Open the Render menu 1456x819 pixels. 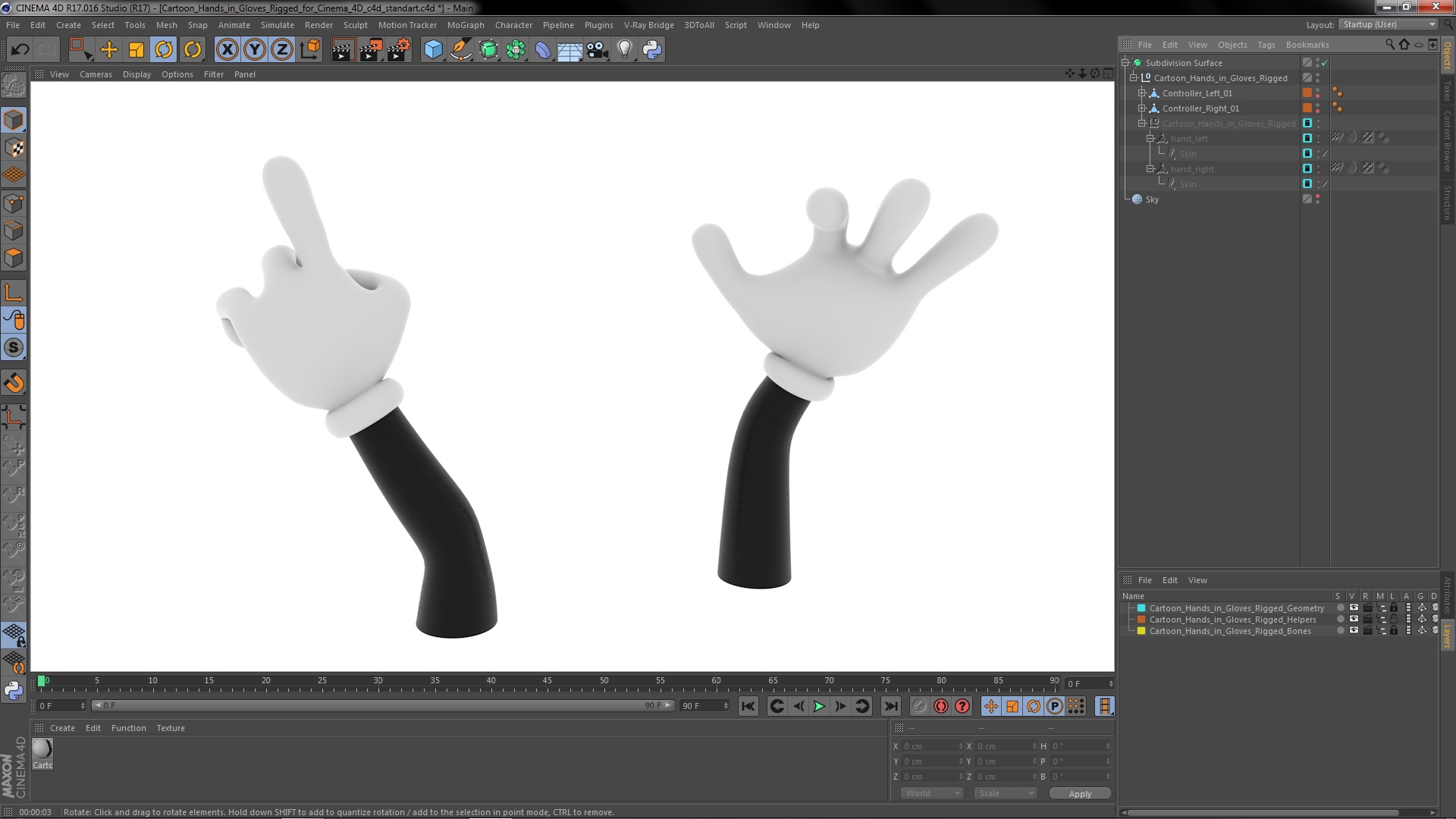(x=318, y=25)
